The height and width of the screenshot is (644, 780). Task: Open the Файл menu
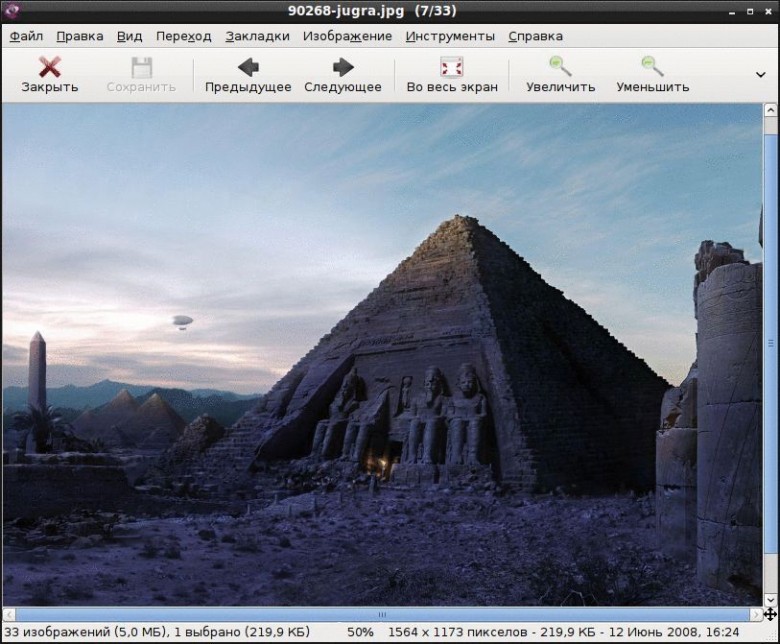(x=26, y=36)
